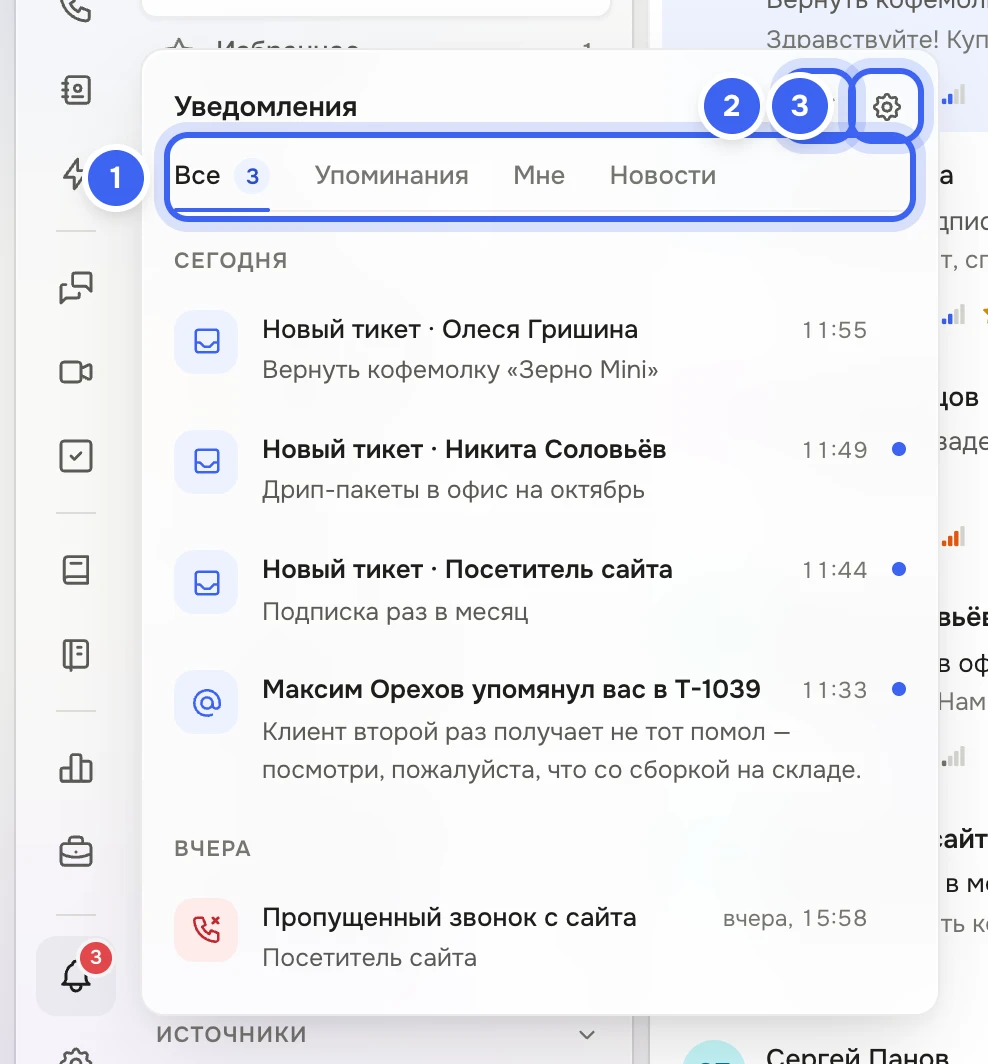This screenshot has height=1064, width=988.
Task: Click inbox icon of Посетитель сайта ticket
Action: click(x=206, y=582)
